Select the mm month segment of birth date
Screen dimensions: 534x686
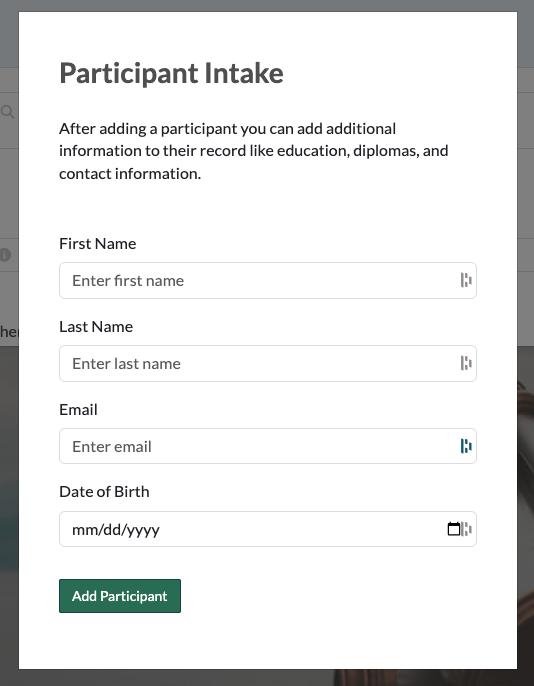[80, 530]
